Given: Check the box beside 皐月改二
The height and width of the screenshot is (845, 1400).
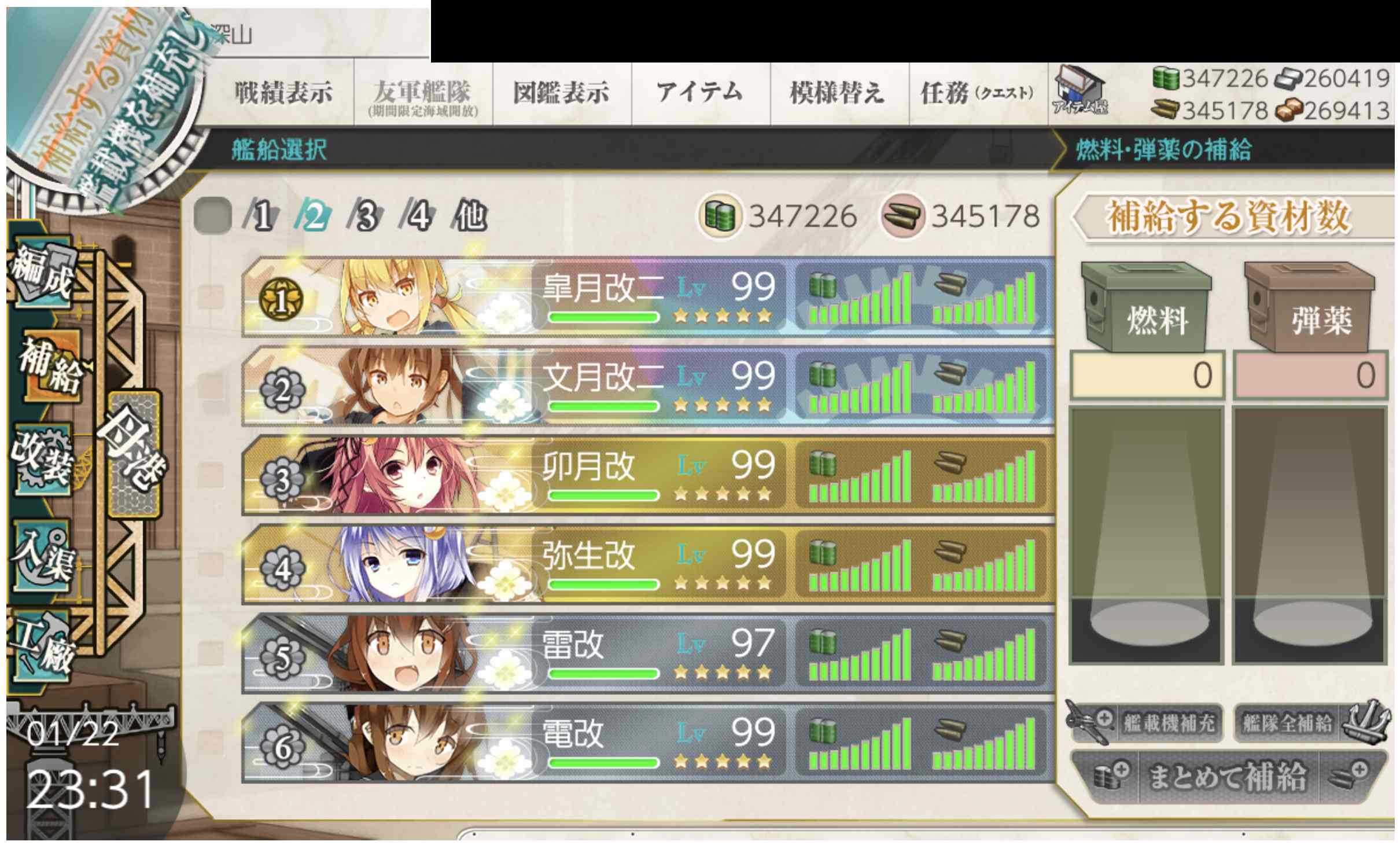Looking at the screenshot, I should [209, 297].
